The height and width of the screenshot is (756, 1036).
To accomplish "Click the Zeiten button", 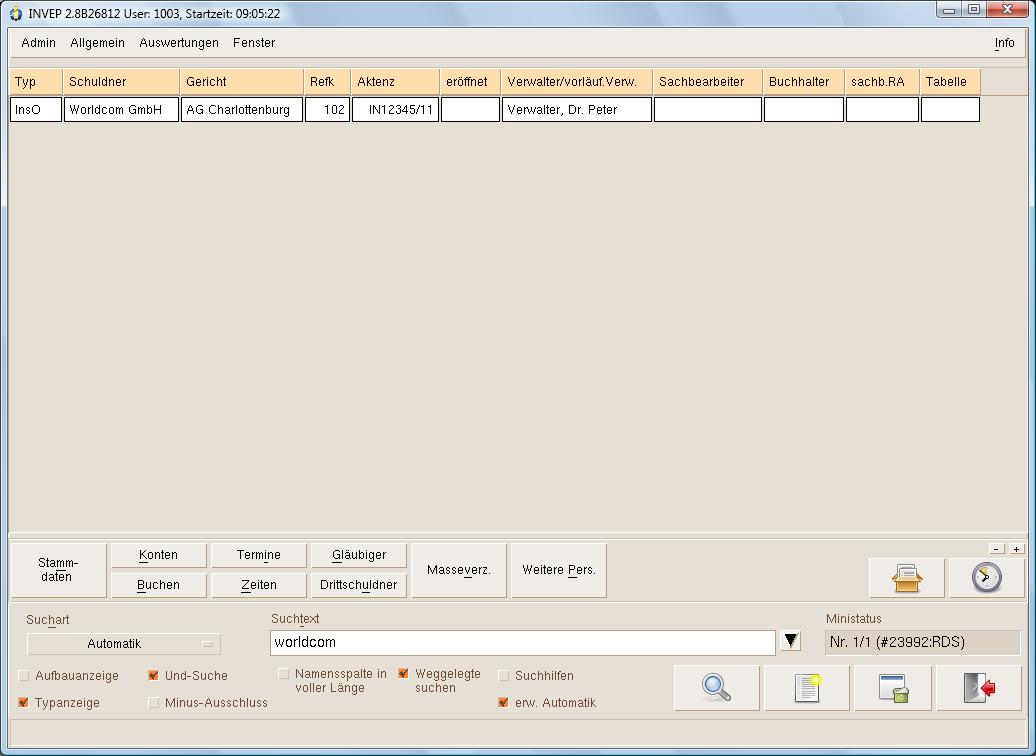I will click(x=258, y=585).
